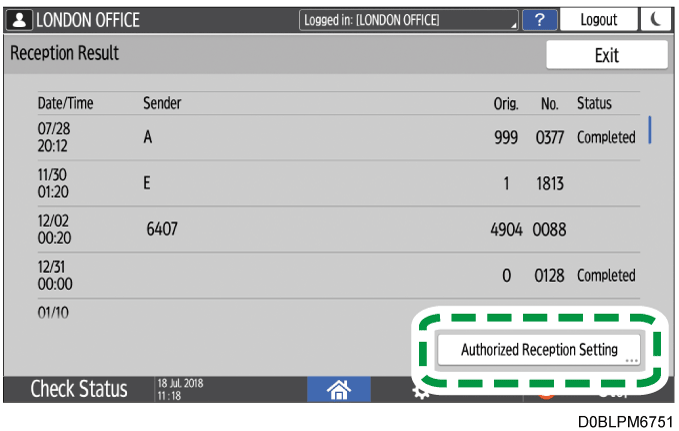
Task: Click the Status column header
Action: pos(594,104)
